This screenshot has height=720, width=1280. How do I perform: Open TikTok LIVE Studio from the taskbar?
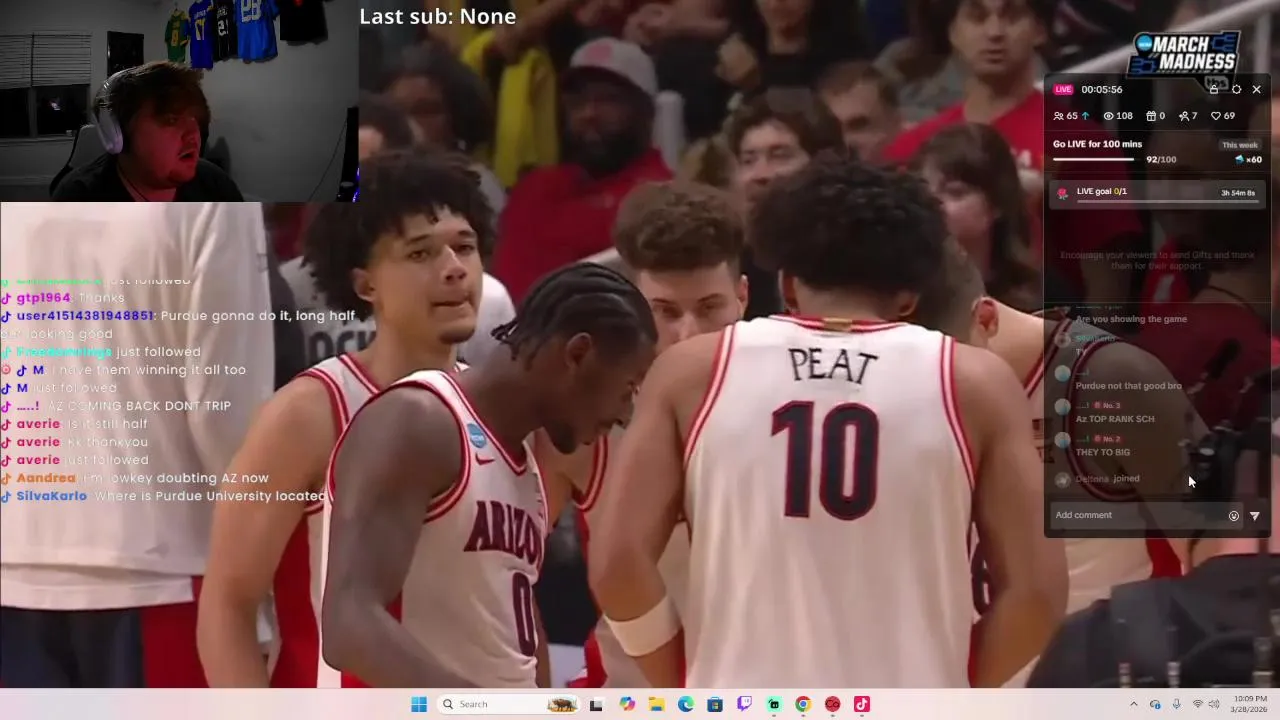coord(862,704)
